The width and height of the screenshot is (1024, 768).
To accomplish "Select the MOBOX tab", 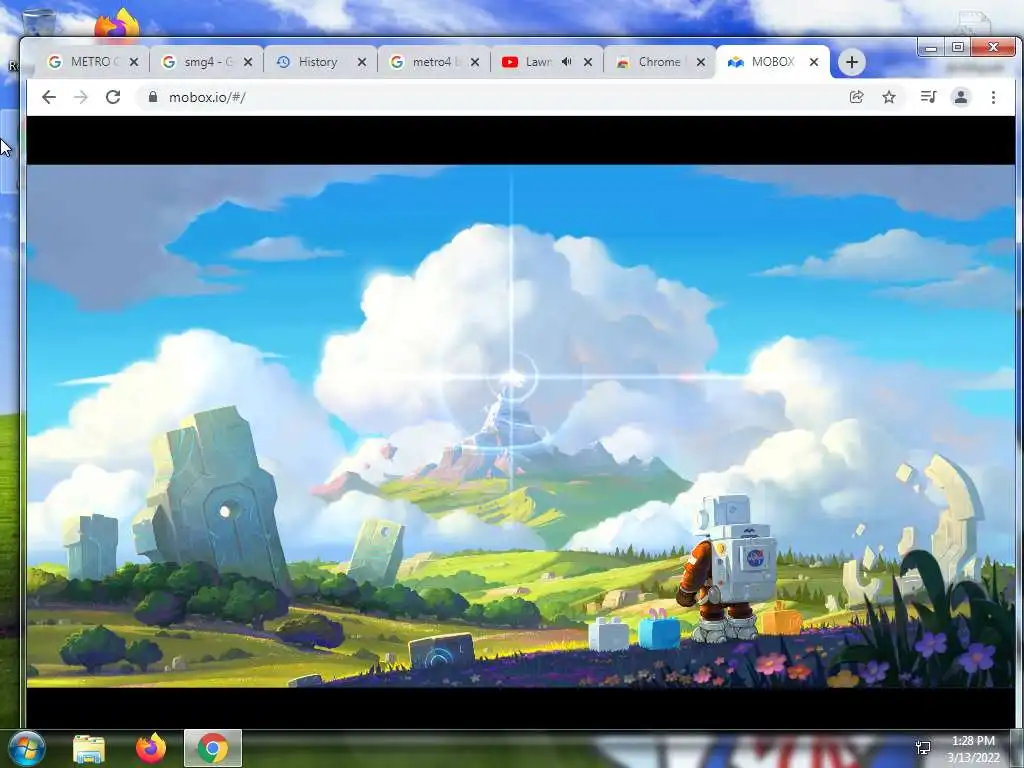I will [773, 62].
